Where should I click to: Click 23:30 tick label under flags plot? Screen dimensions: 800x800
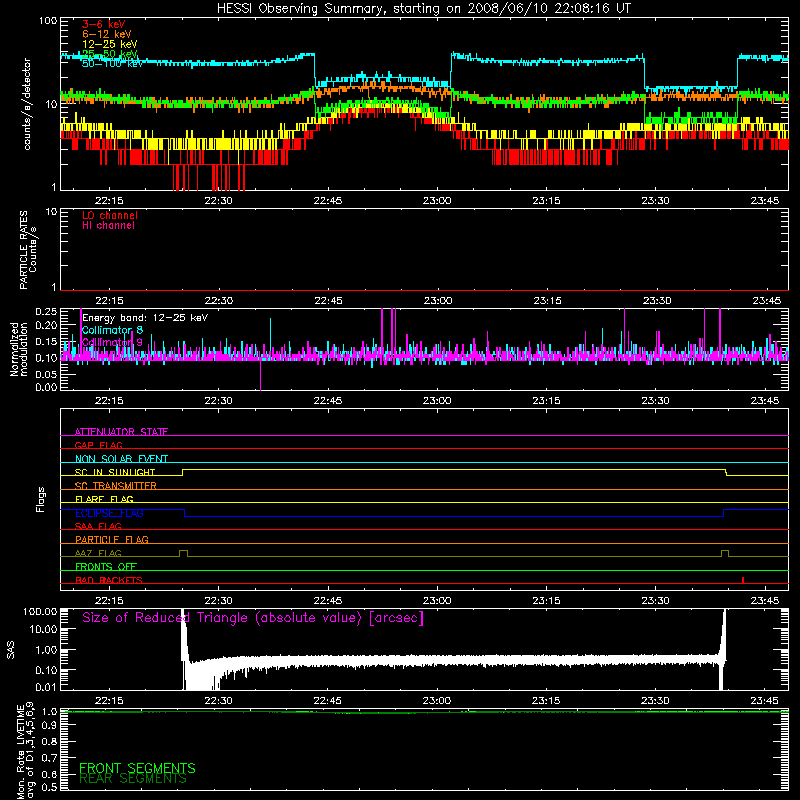tap(656, 601)
